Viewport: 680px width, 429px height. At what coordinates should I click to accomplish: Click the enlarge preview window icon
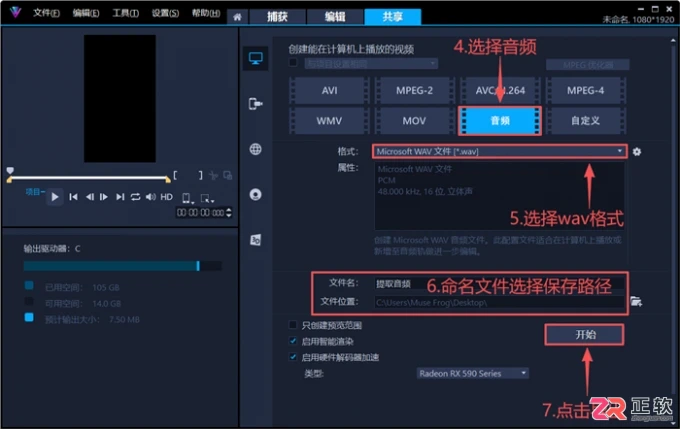[228, 176]
